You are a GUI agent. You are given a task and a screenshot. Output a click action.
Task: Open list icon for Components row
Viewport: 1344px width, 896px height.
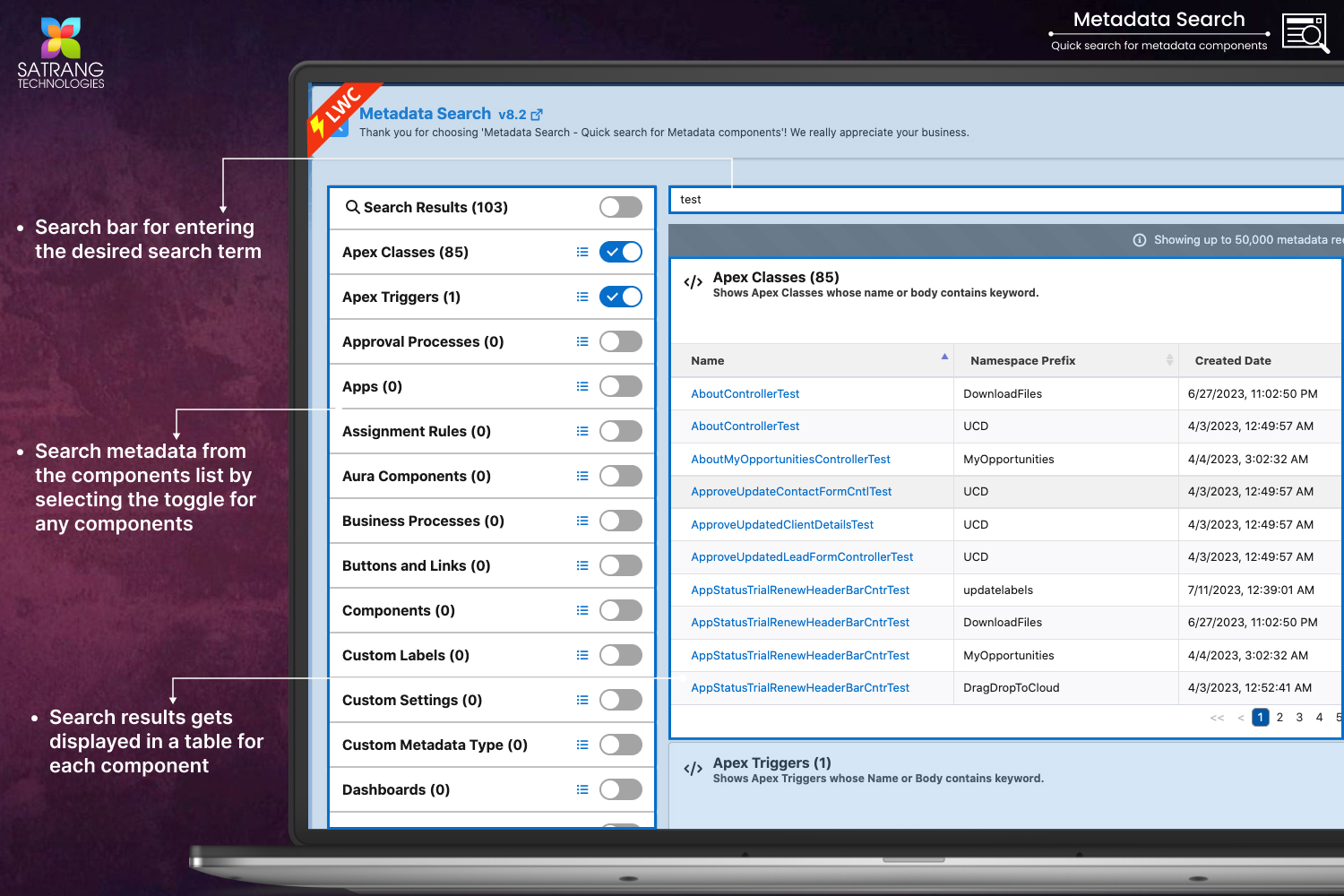[582, 610]
